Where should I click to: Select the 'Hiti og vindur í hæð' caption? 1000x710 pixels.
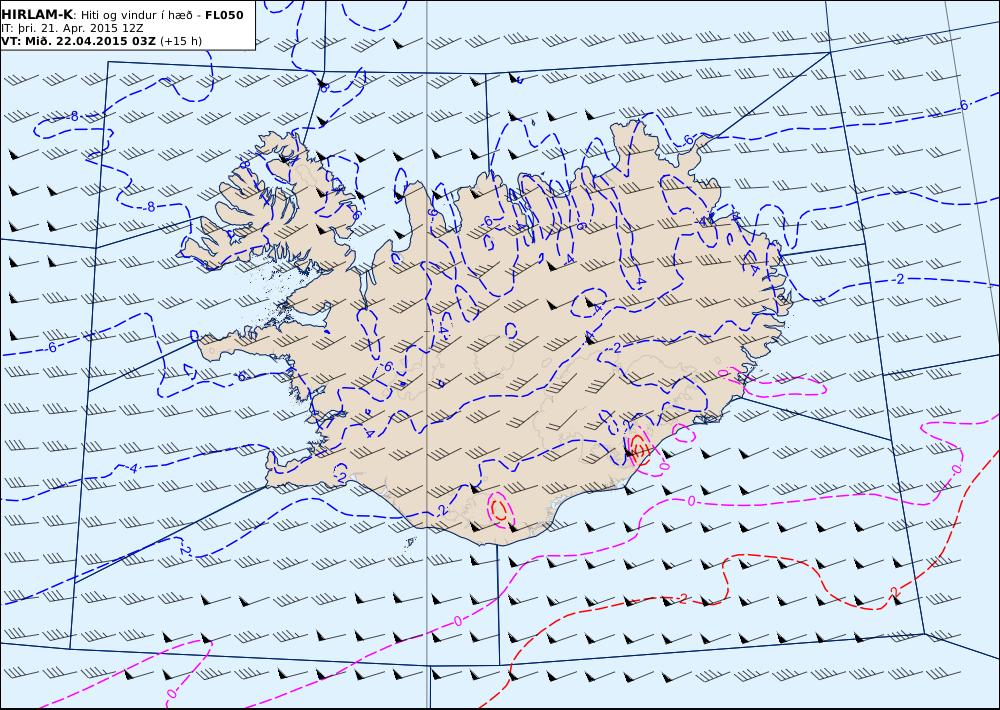click(136, 15)
